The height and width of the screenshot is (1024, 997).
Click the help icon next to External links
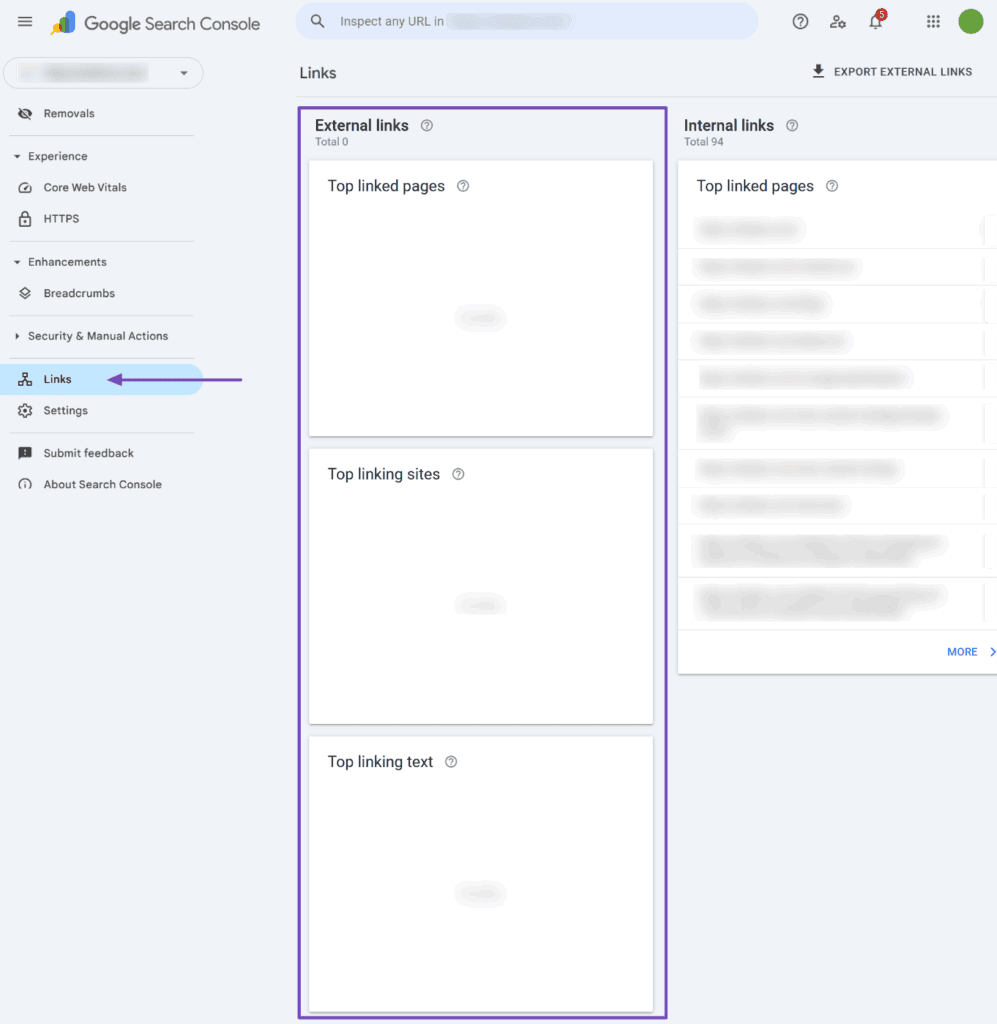[426, 125]
